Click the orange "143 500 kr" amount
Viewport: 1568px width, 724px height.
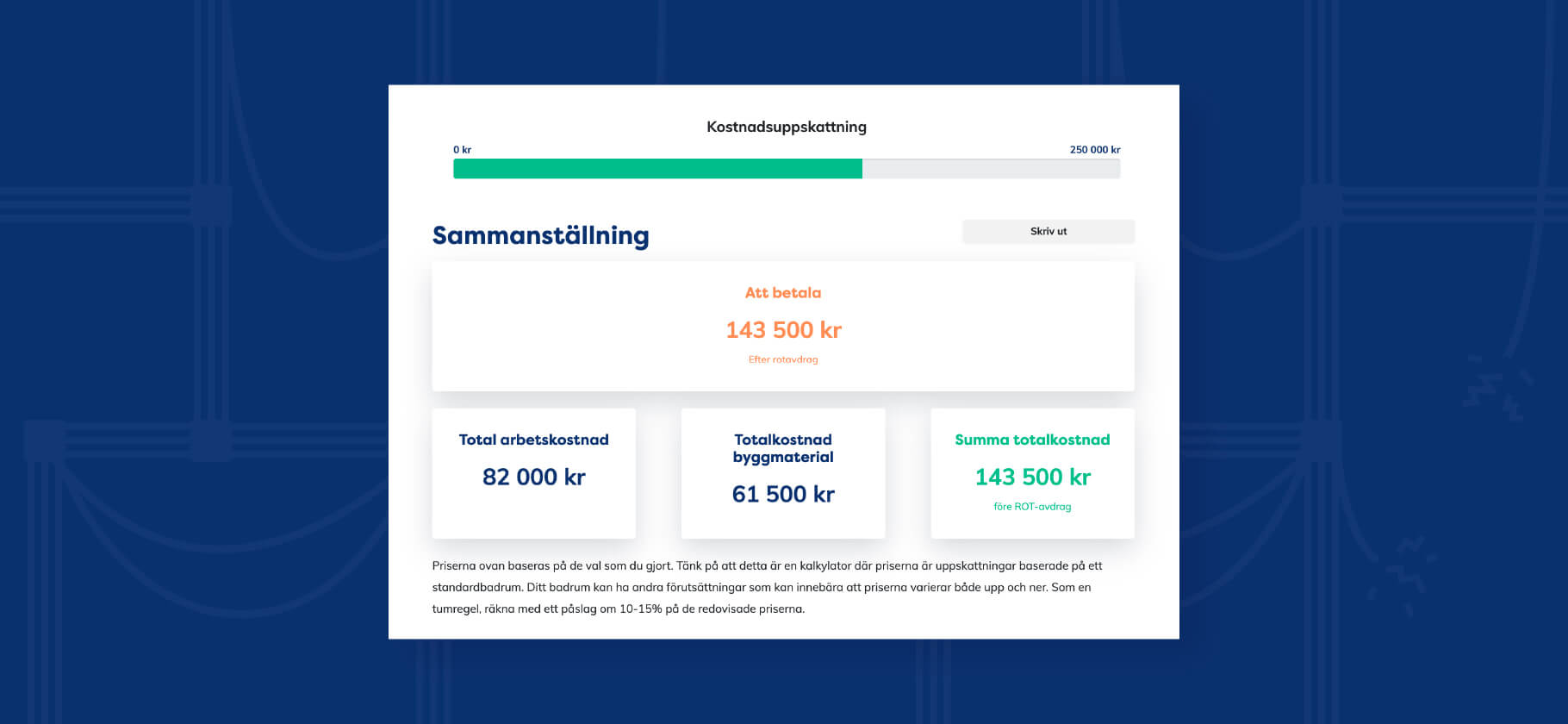pyautogui.click(x=783, y=330)
